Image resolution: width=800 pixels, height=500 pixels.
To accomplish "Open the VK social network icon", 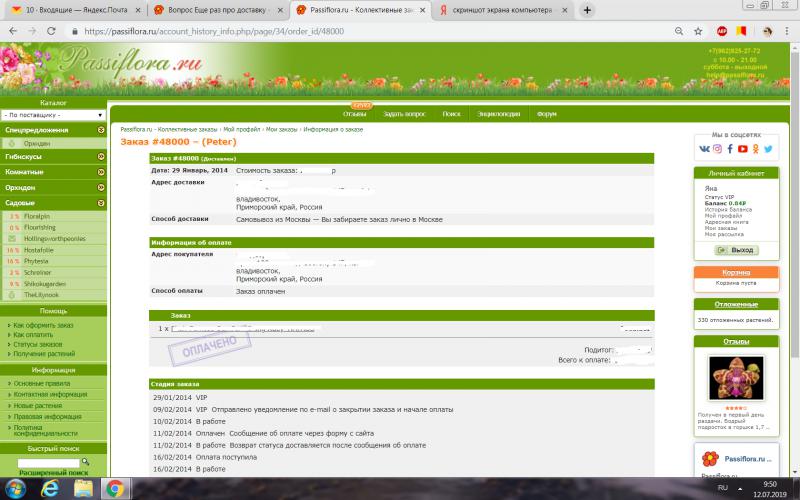I will (704, 149).
